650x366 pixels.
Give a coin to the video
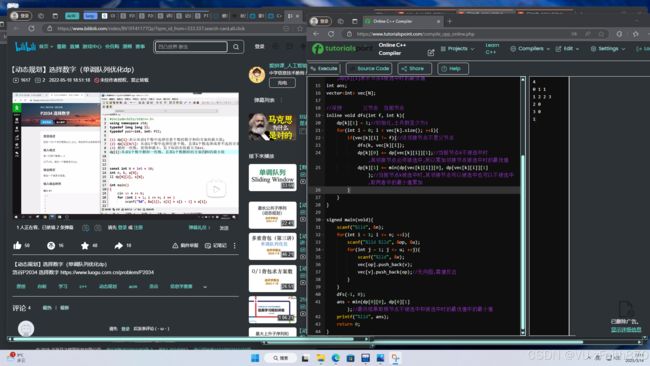point(51,245)
